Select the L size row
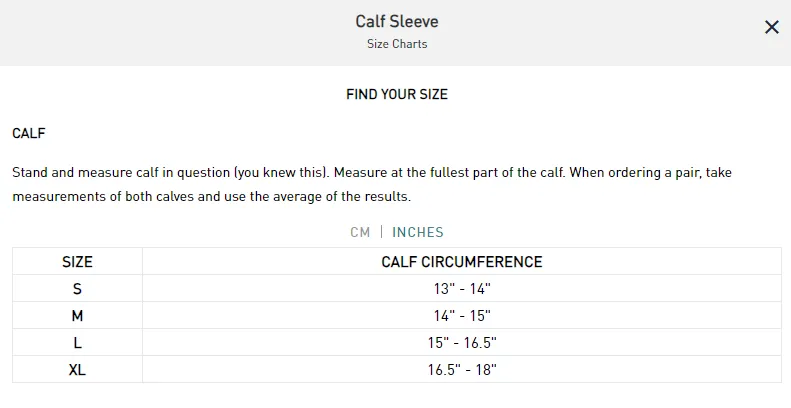Image resolution: width=791 pixels, height=408 pixels. click(x=397, y=342)
